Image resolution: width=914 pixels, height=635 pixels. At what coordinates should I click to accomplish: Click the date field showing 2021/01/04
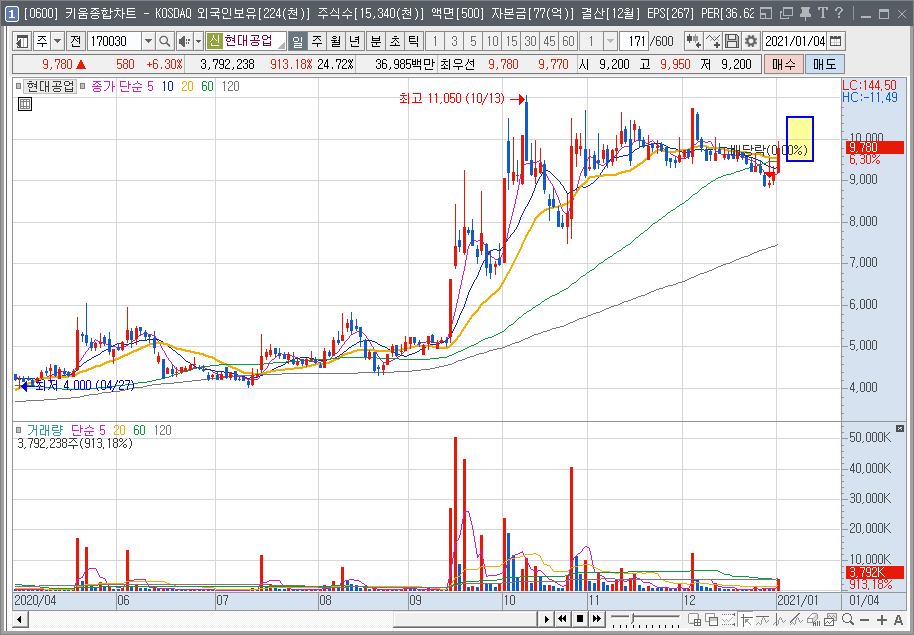[x=795, y=41]
